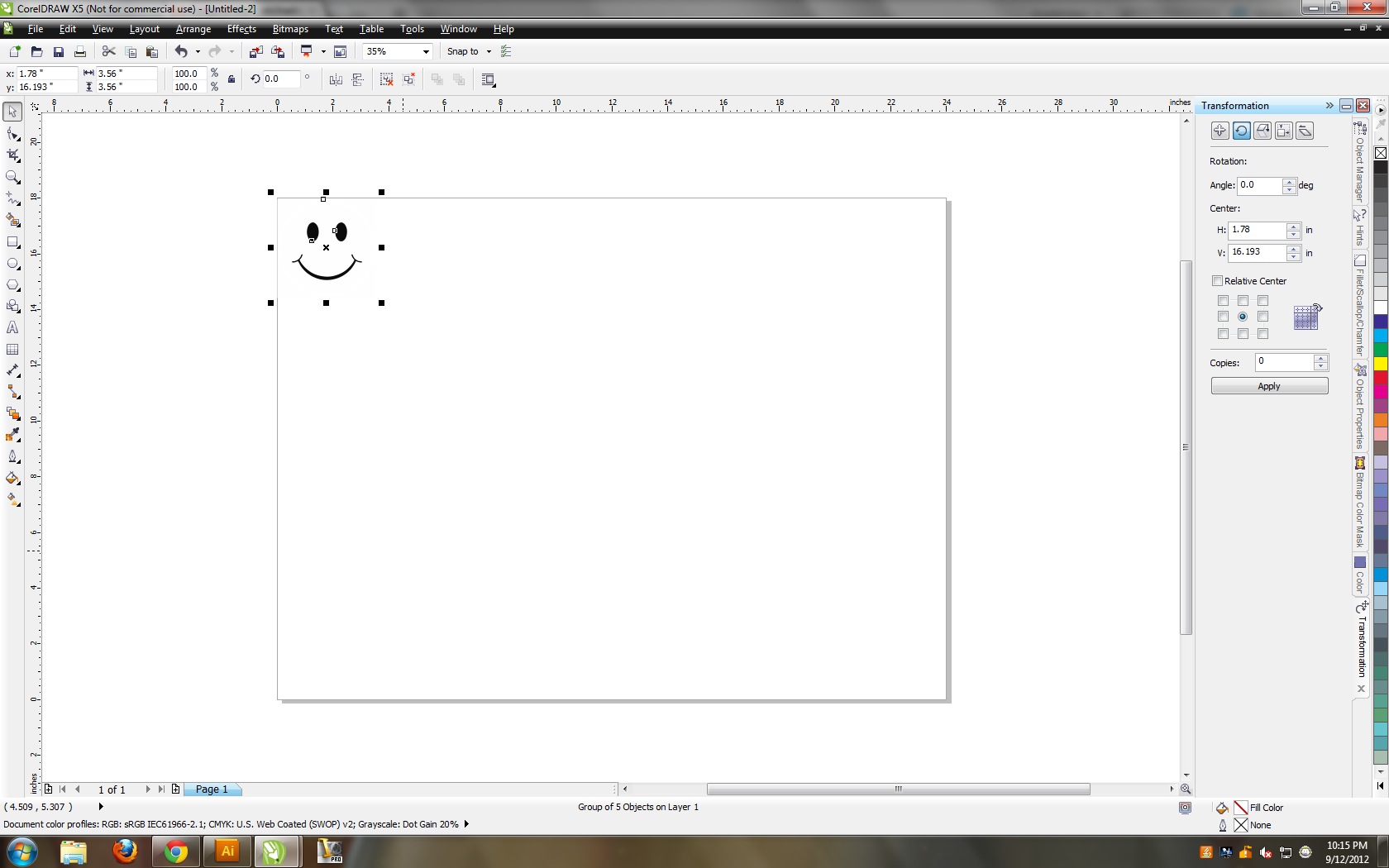Check the top-left anchor point box
This screenshot has height=868, width=1389.
tap(1223, 301)
